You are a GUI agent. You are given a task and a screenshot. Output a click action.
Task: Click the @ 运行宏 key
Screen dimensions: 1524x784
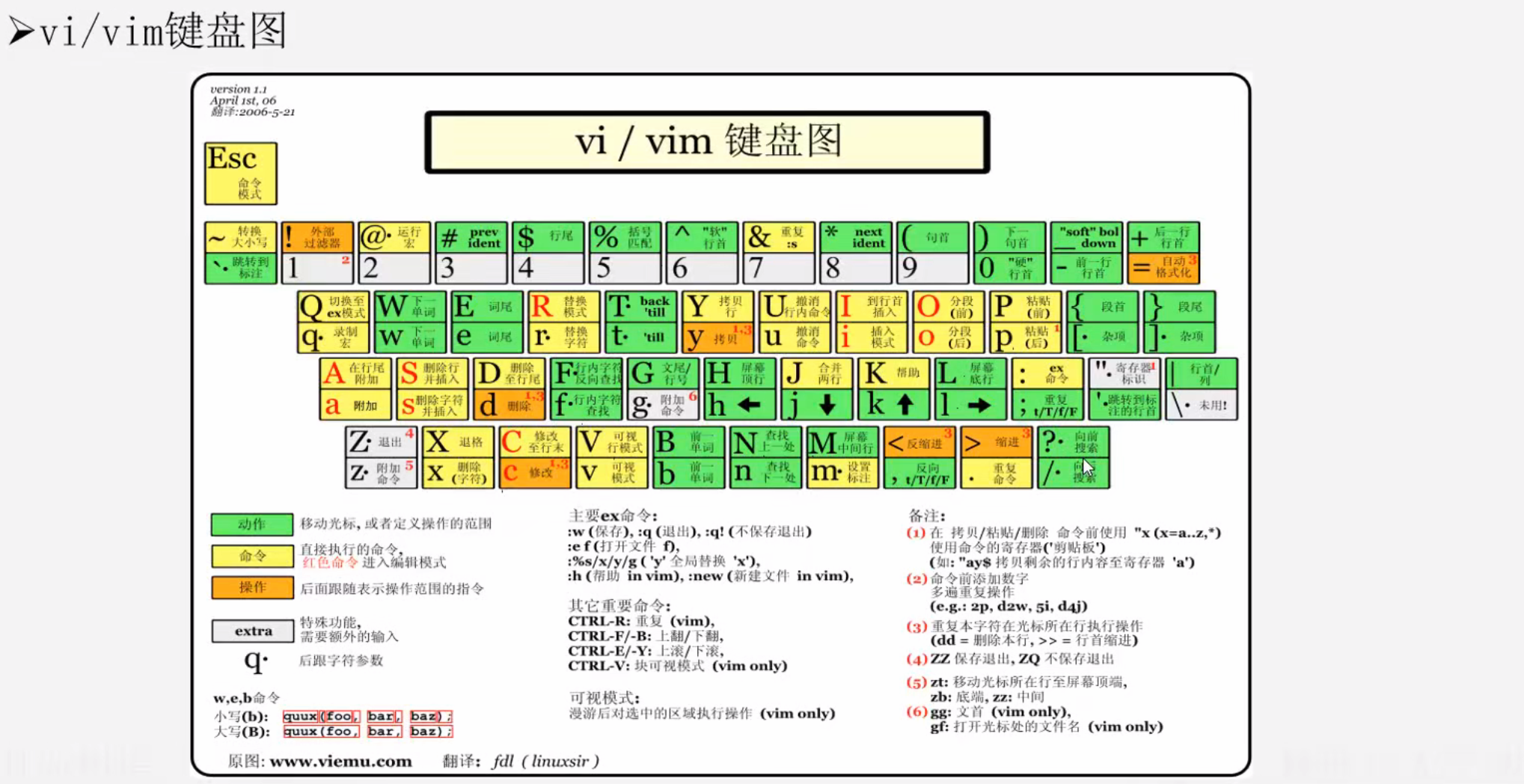(394, 237)
